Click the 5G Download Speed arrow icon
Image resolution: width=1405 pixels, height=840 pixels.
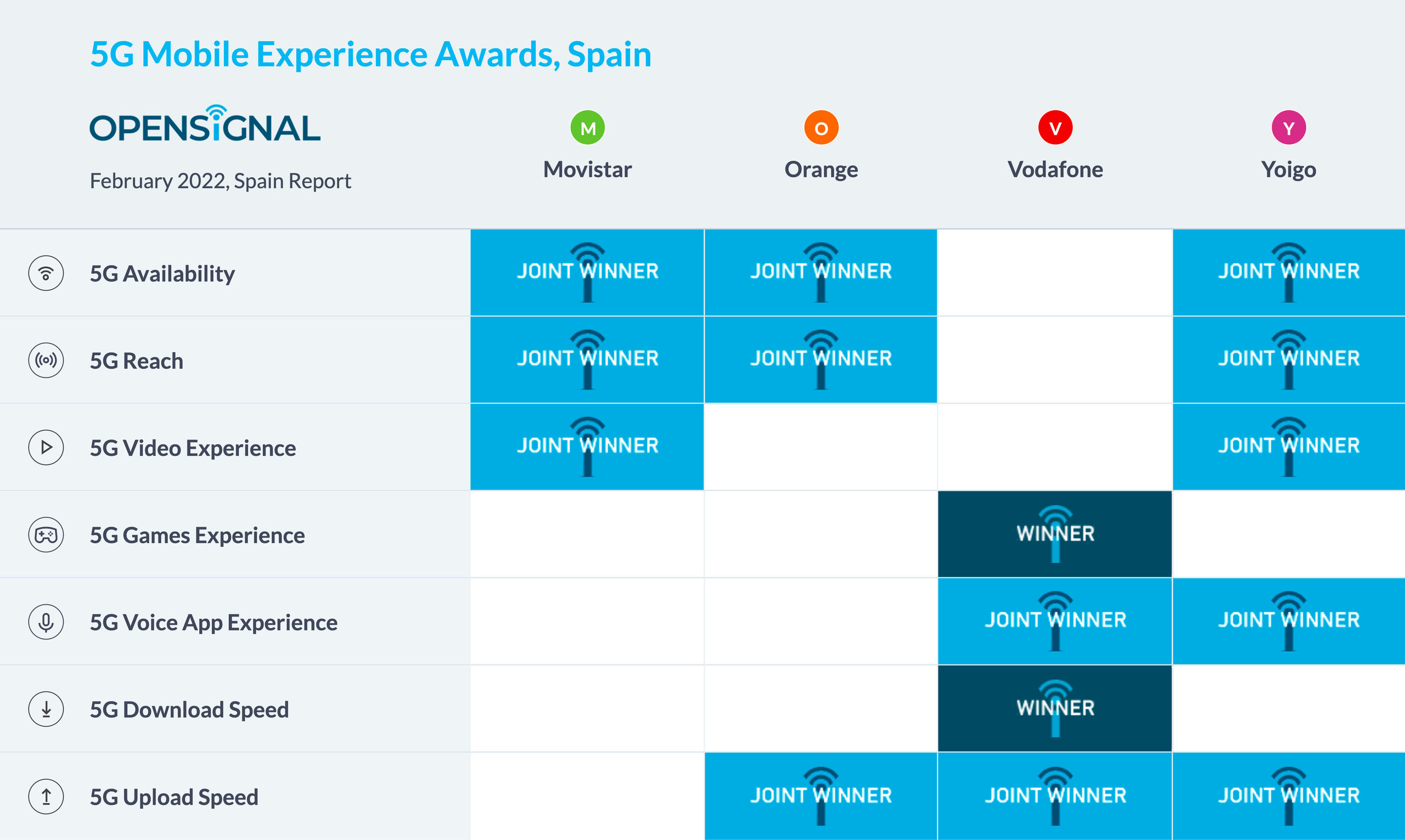point(46,709)
